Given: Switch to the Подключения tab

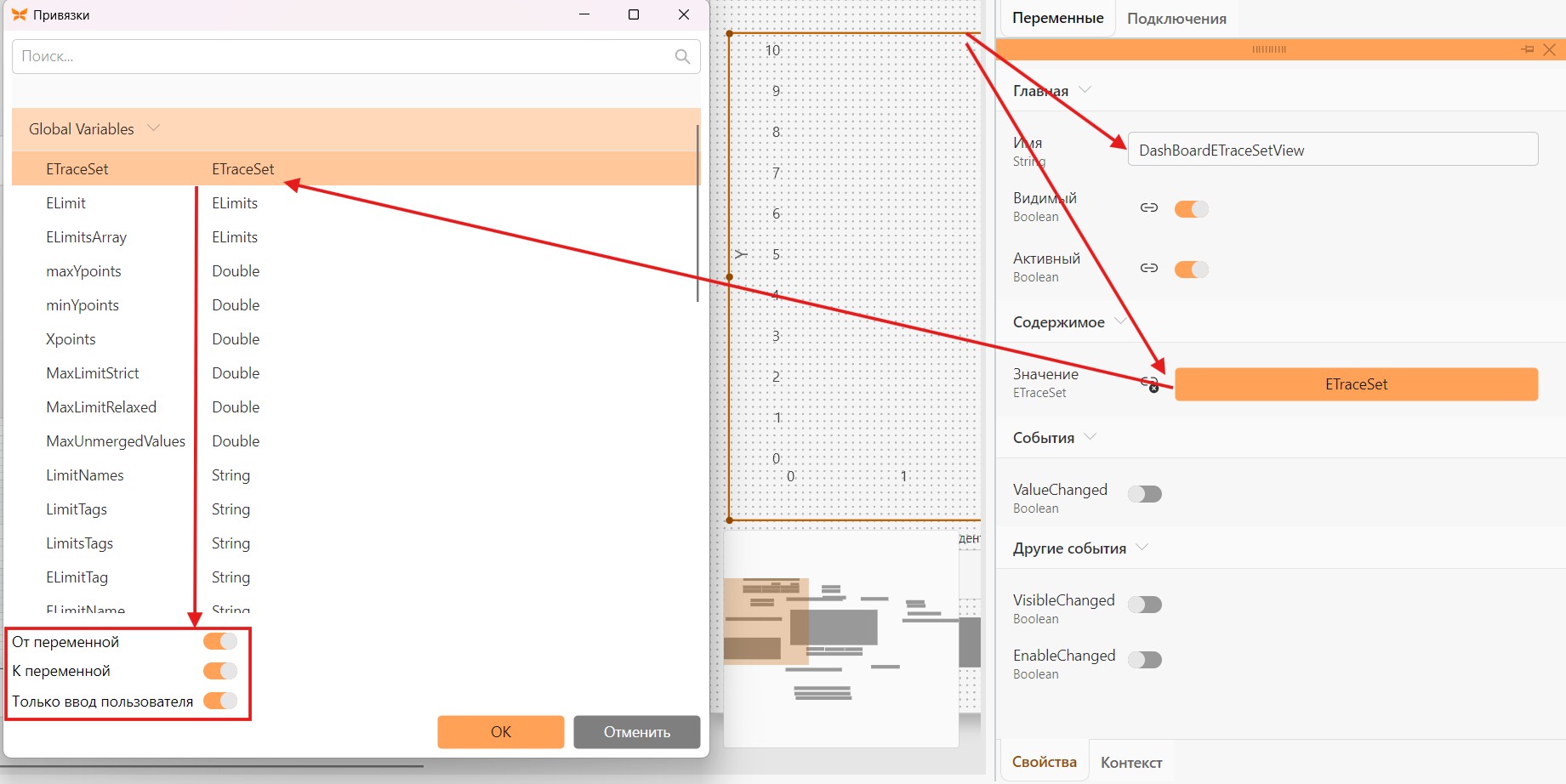Looking at the screenshot, I should coord(1176,19).
